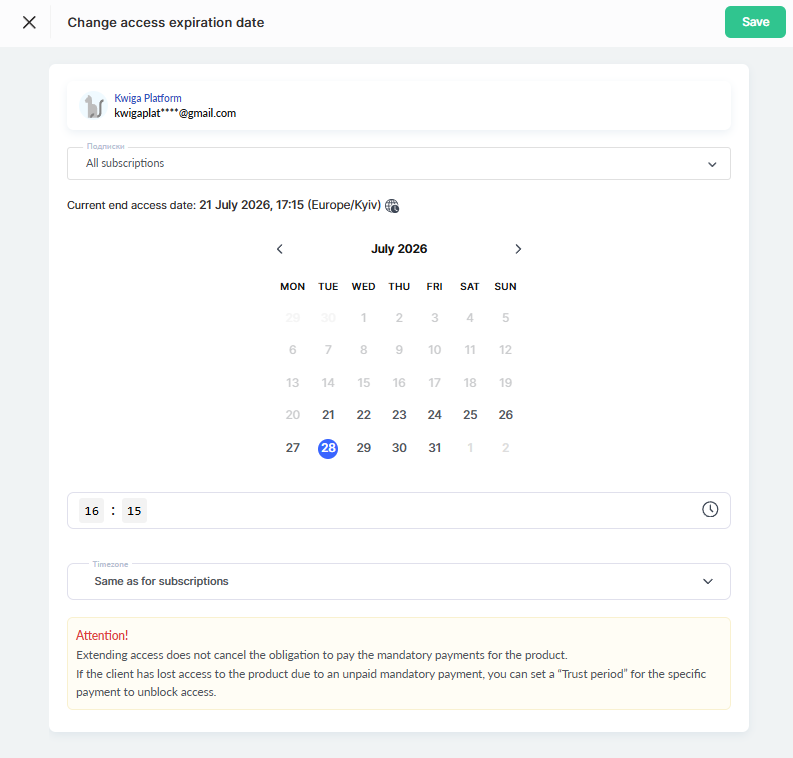Click the All subscriptions chevron arrow

pyautogui.click(x=712, y=164)
